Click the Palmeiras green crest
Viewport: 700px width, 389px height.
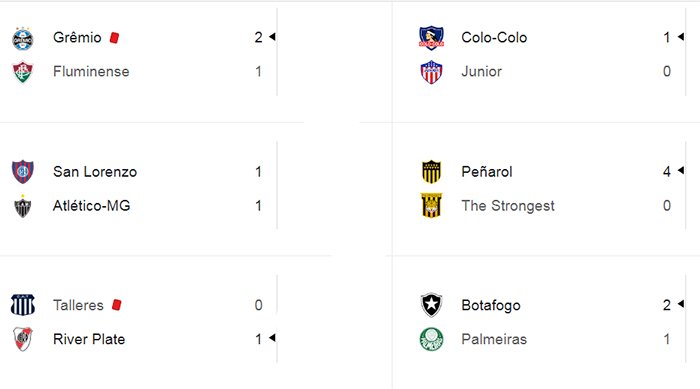431,339
